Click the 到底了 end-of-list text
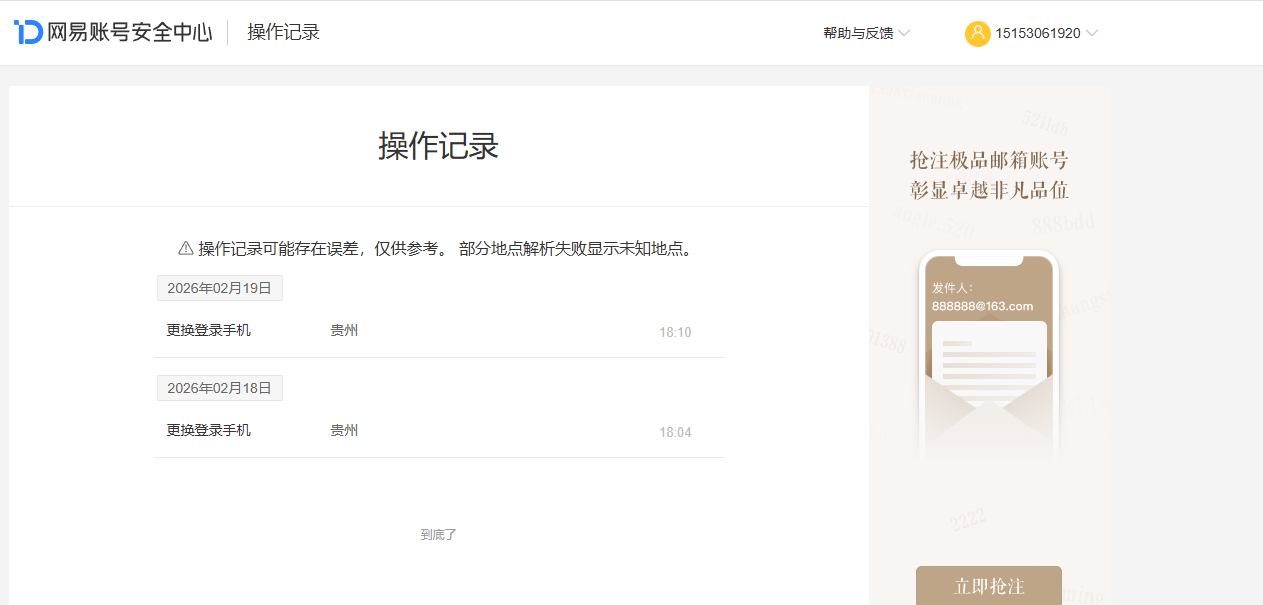 pyautogui.click(x=438, y=535)
